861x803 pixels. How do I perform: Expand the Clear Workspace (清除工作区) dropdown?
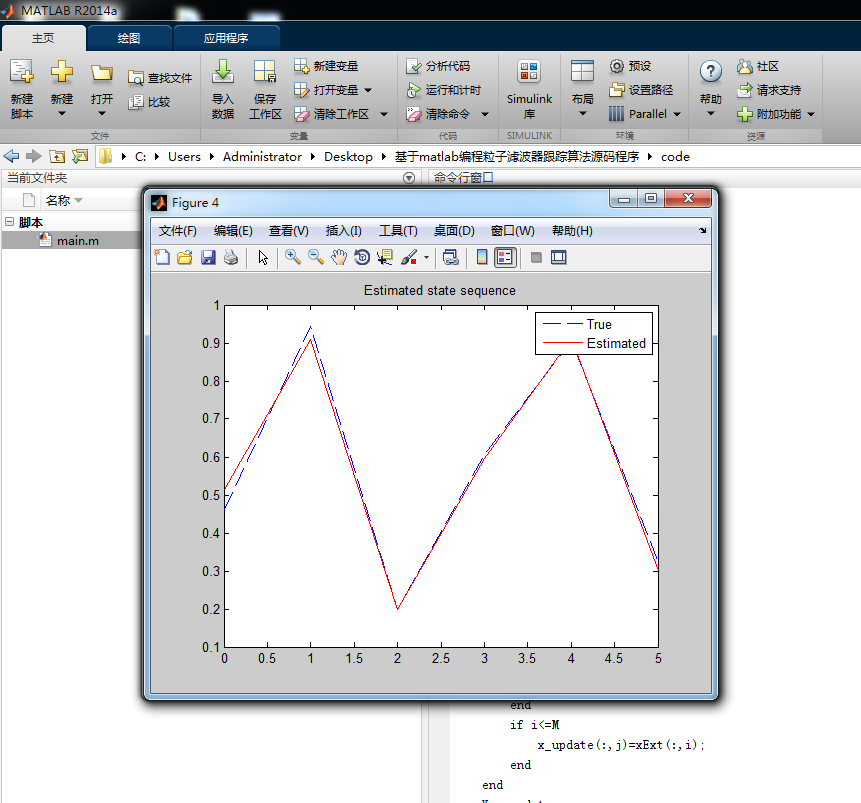point(384,114)
